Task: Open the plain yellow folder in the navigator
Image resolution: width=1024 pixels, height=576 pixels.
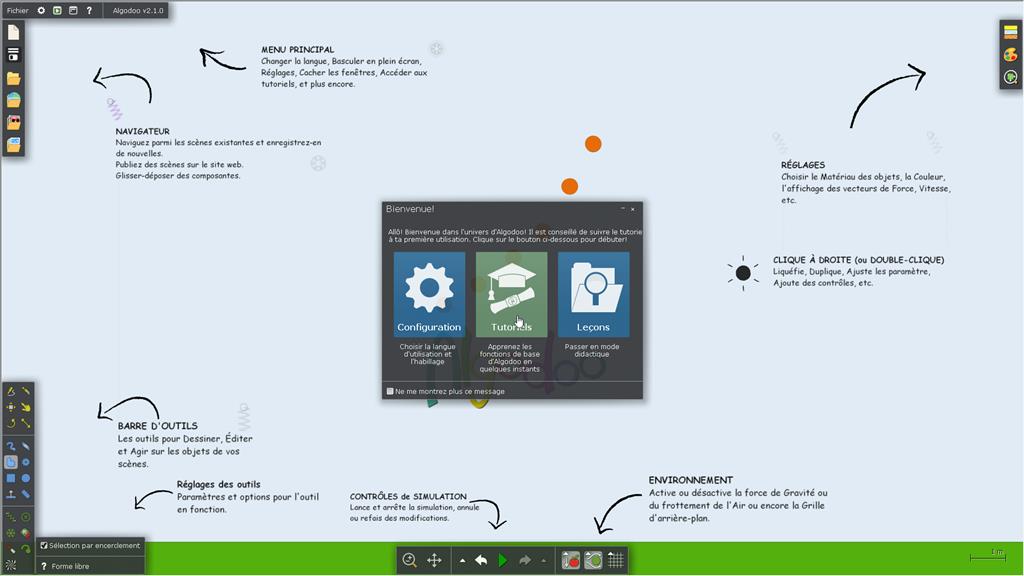Action: (x=13, y=78)
